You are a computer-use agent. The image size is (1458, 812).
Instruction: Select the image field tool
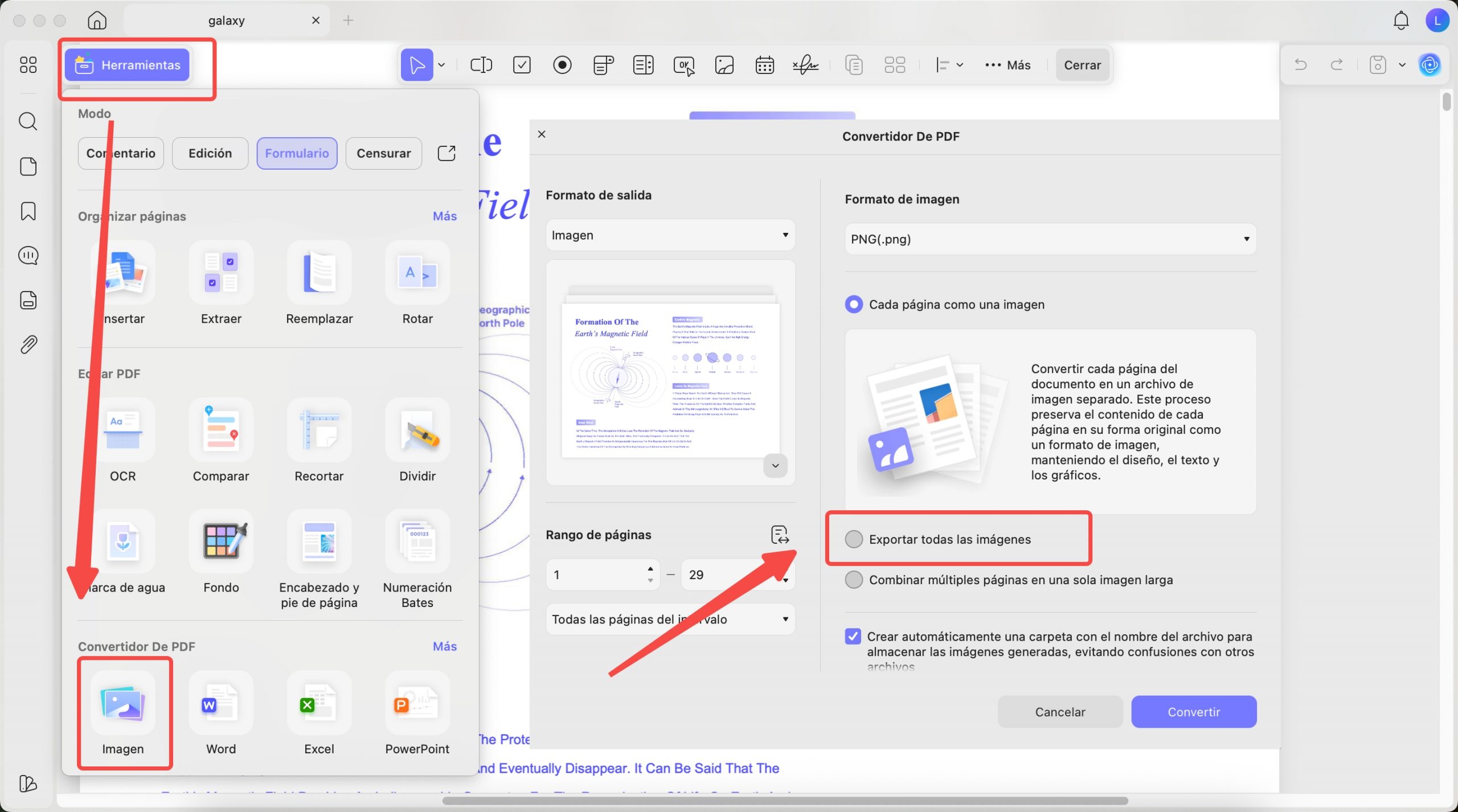coord(723,64)
